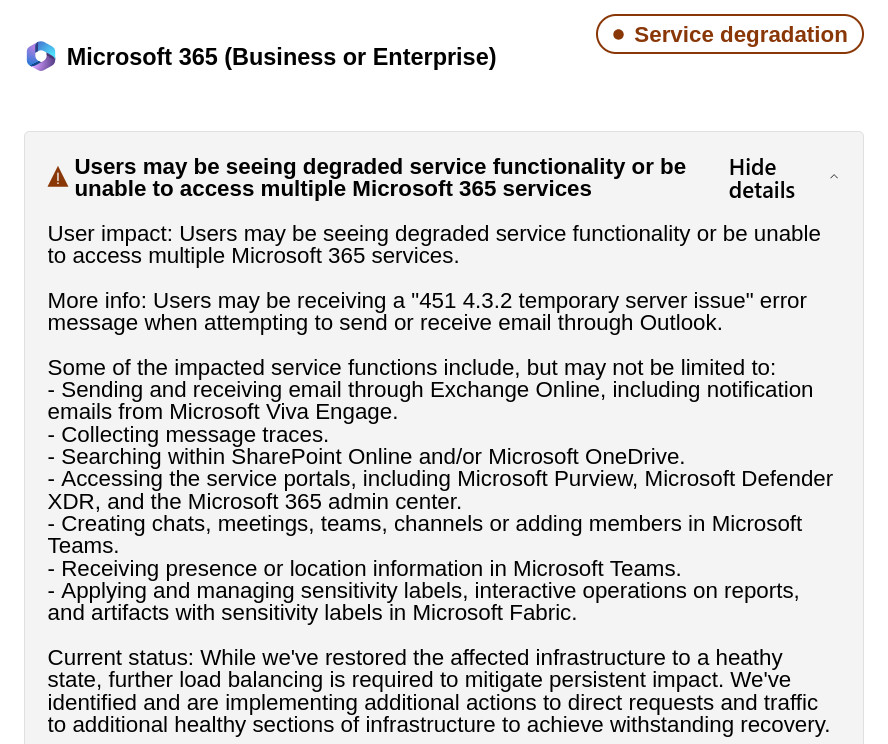Click the "Collecting message traces" bullet item

188,434
